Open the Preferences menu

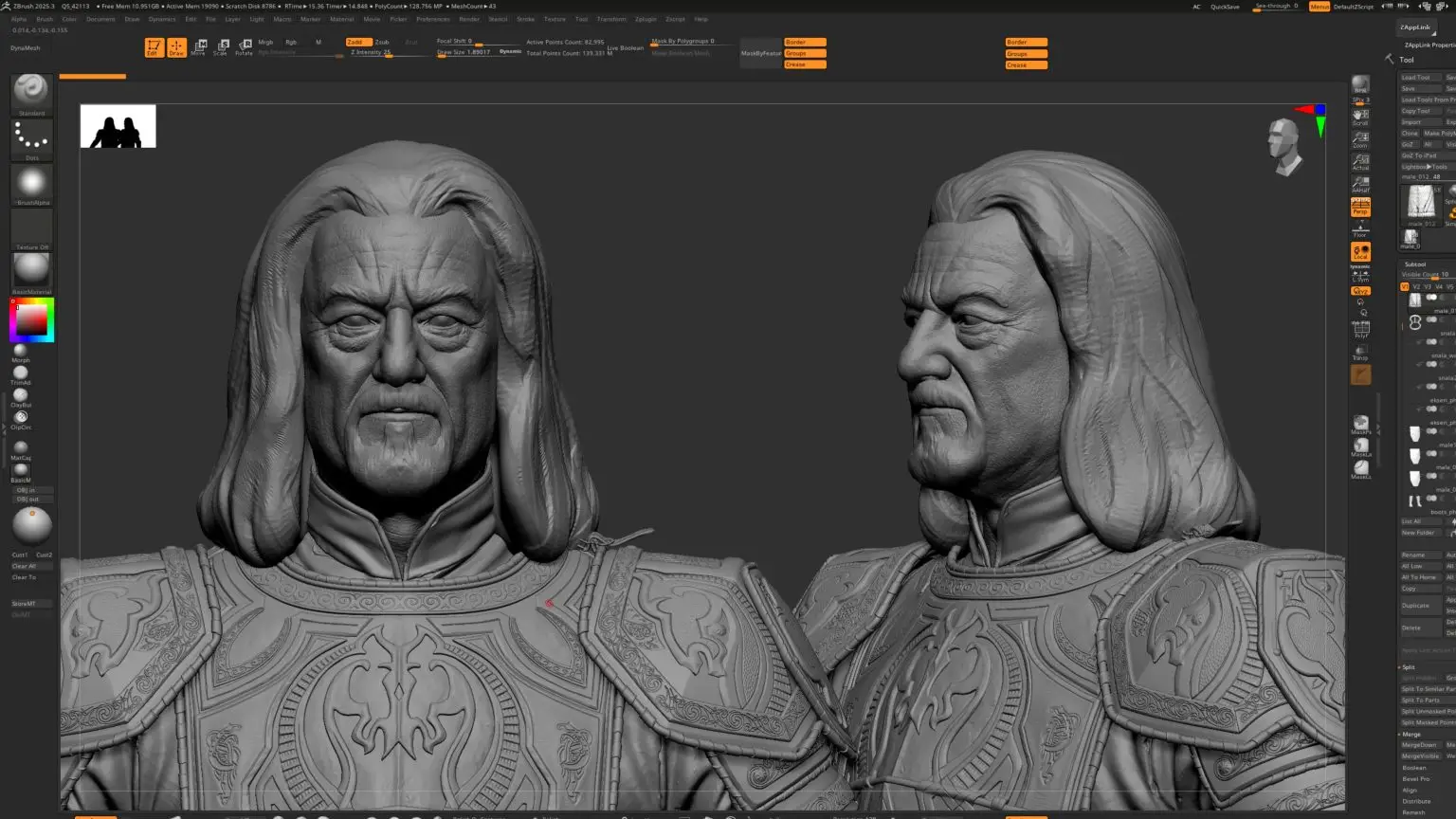[x=433, y=19]
